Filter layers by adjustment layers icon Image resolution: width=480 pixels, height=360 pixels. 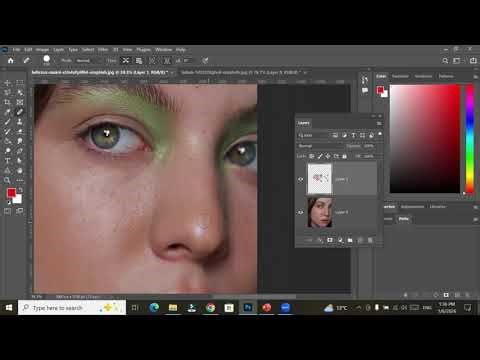coord(344,135)
